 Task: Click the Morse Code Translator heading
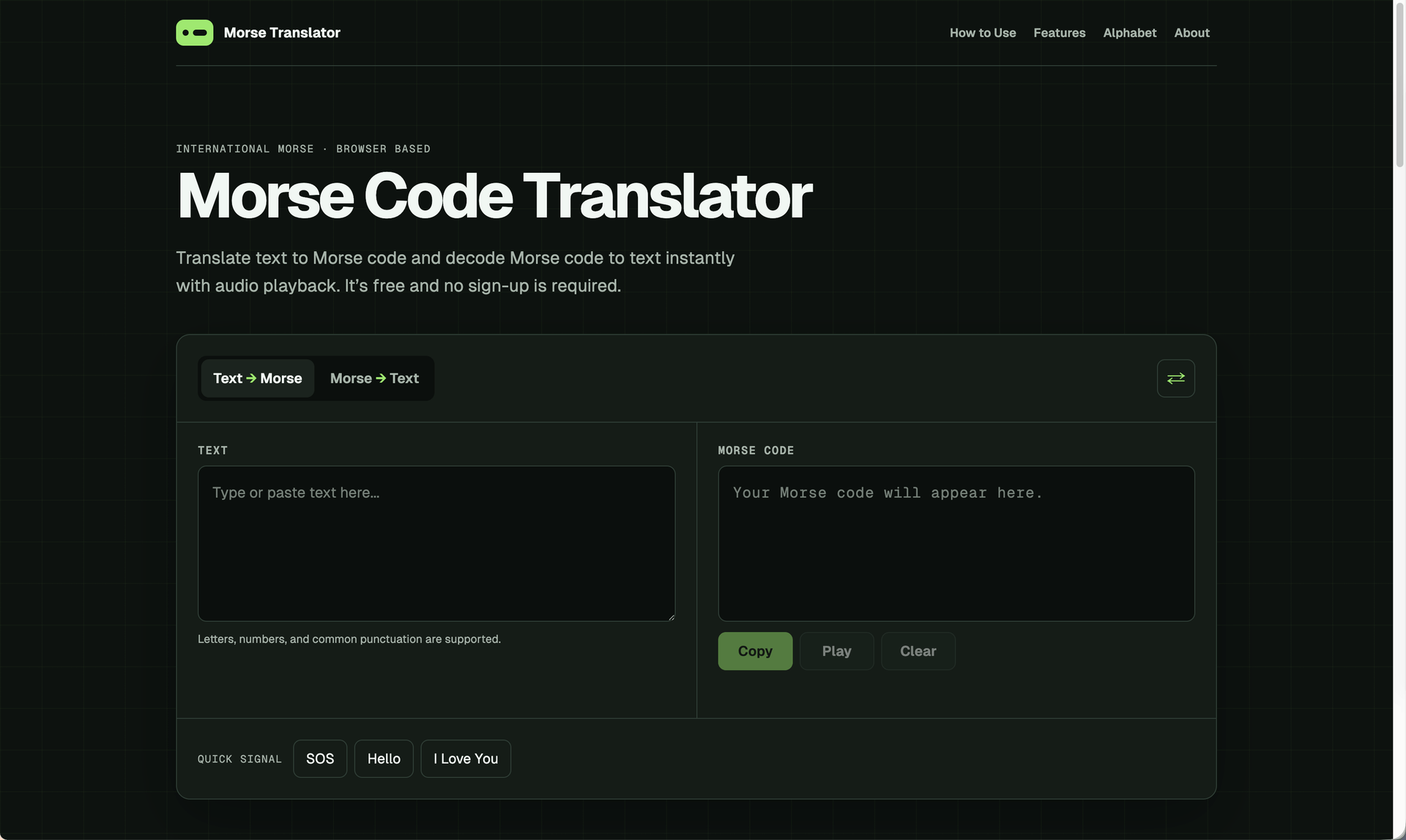coord(494,196)
